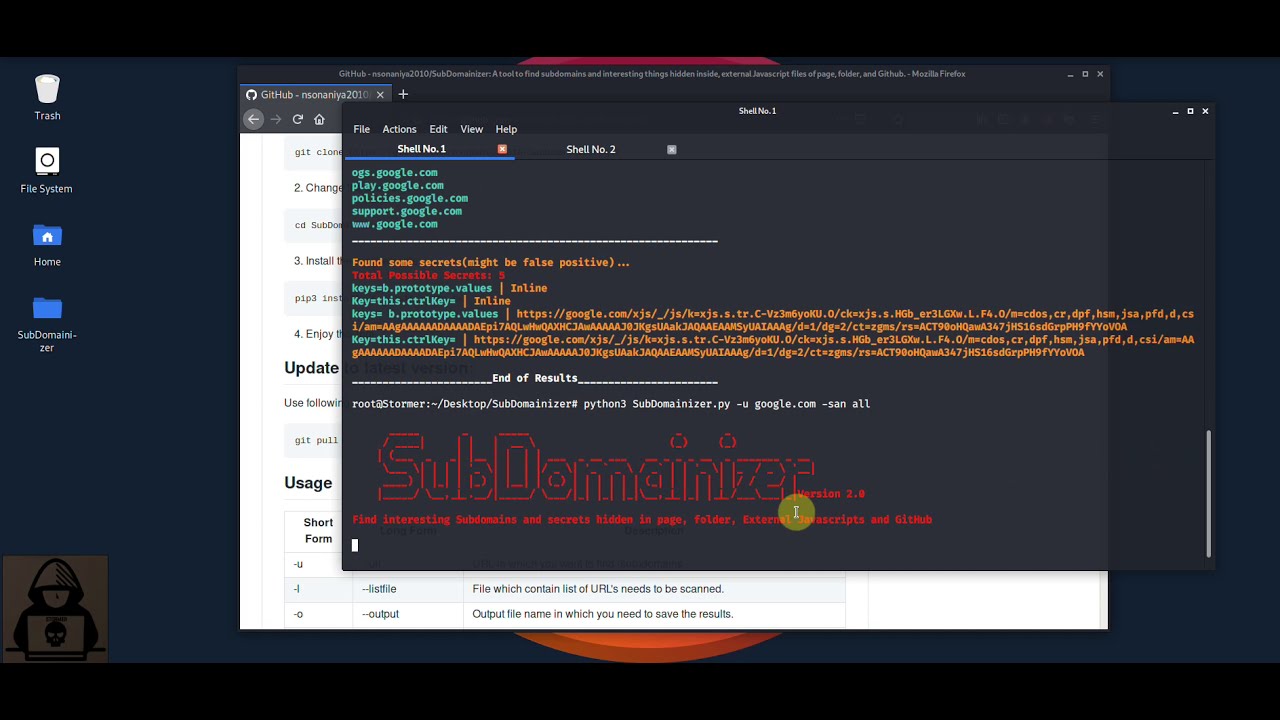The height and width of the screenshot is (720, 1280).
Task: Minimize the Shell No. 1 terminal window
Action: (x=1175, y=111)
